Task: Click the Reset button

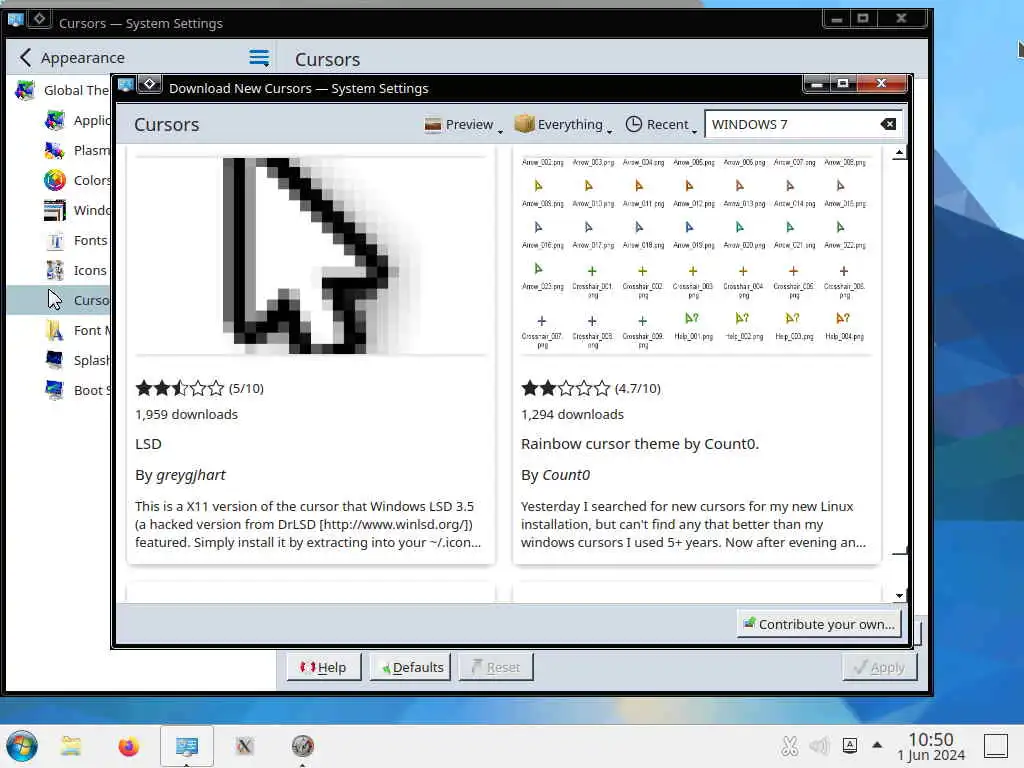Action: point(496,667)
